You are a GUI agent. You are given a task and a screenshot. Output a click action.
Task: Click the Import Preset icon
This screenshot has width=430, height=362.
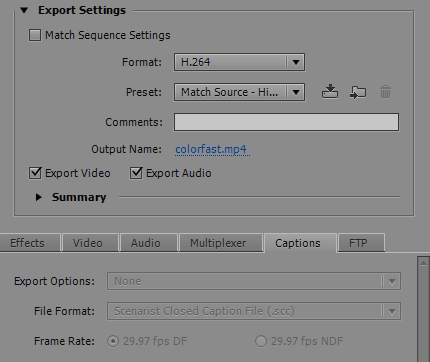pos(358,92)
